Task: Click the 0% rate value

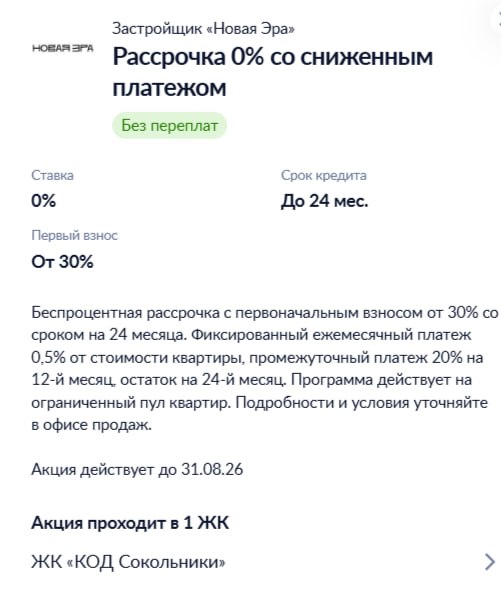Action: tap(44, 201)
